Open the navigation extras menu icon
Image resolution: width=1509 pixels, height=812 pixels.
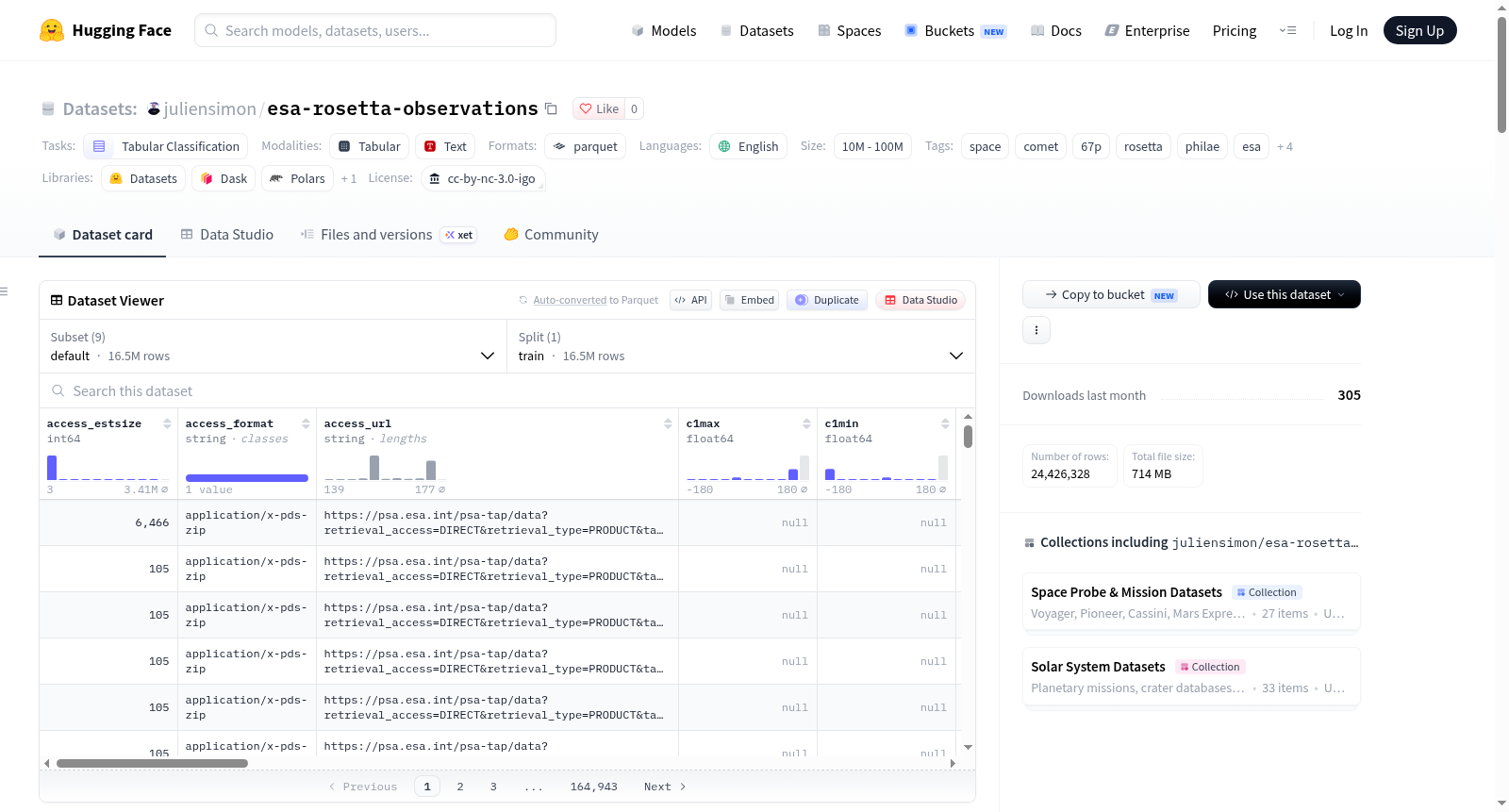click(x=1287, y=30)
